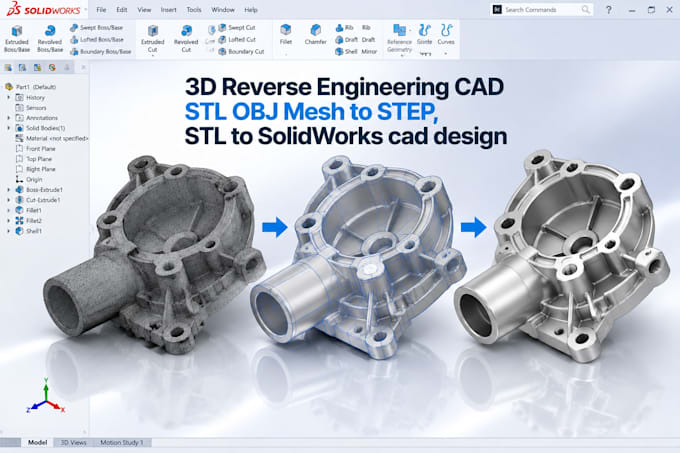Open the DisplayManager color-wheel tab icon
The height and width of the screenshot is (453, 680).
[52, 68]
